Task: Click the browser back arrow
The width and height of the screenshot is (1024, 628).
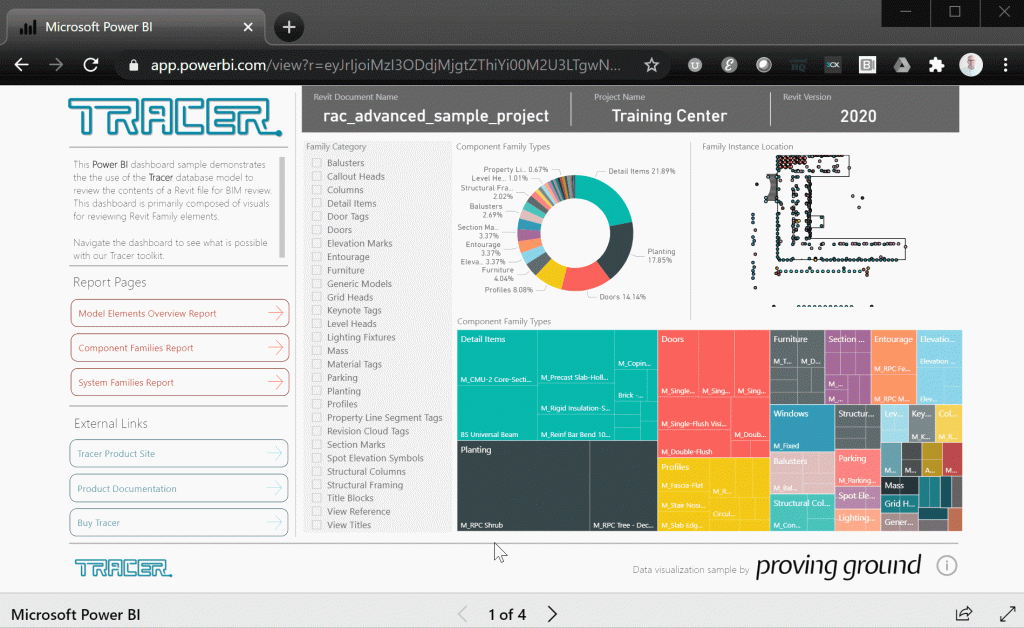Action: (22, 65)
